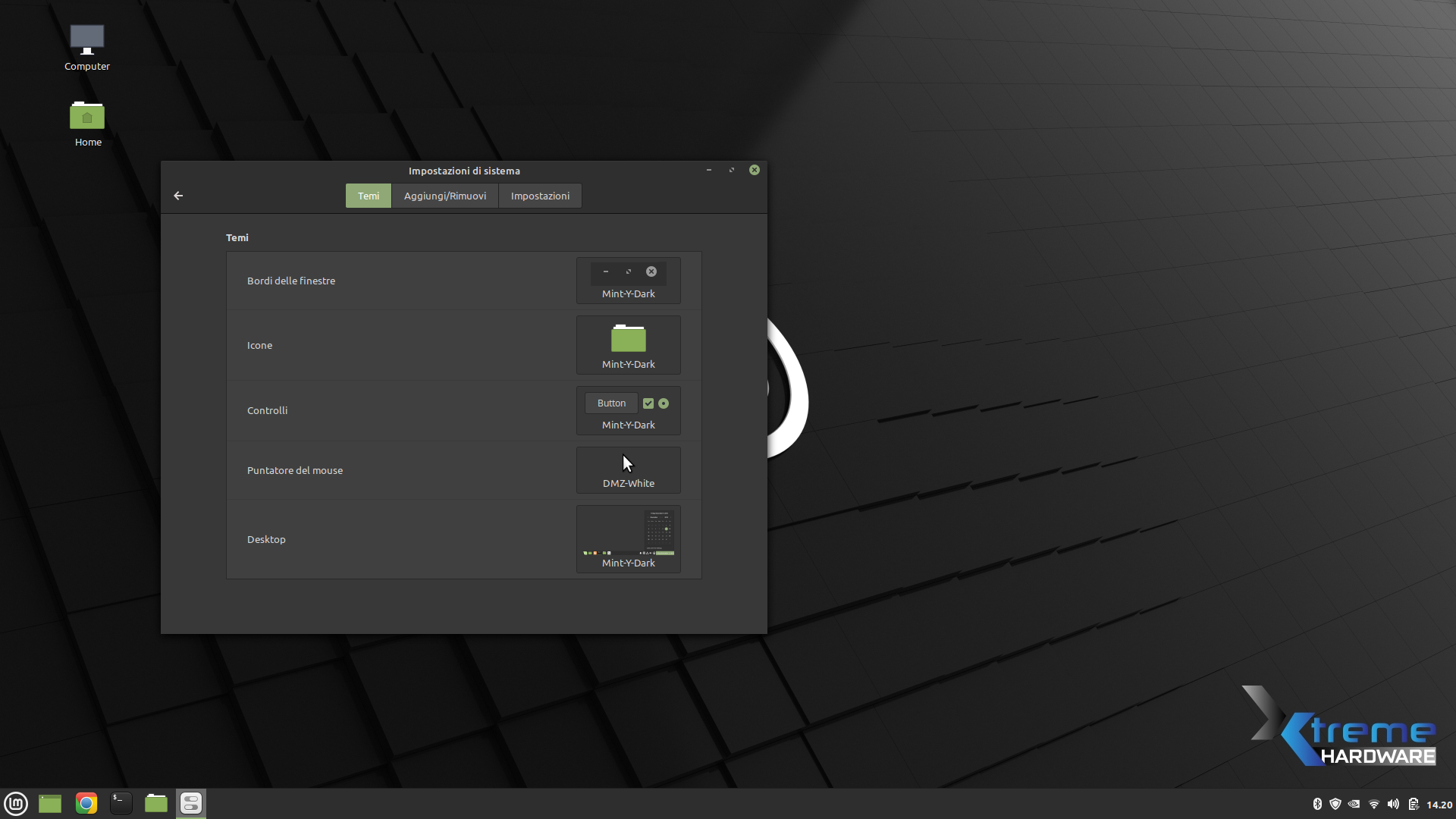Open the Desktop theme thumbnail chooser

(628, 539)
